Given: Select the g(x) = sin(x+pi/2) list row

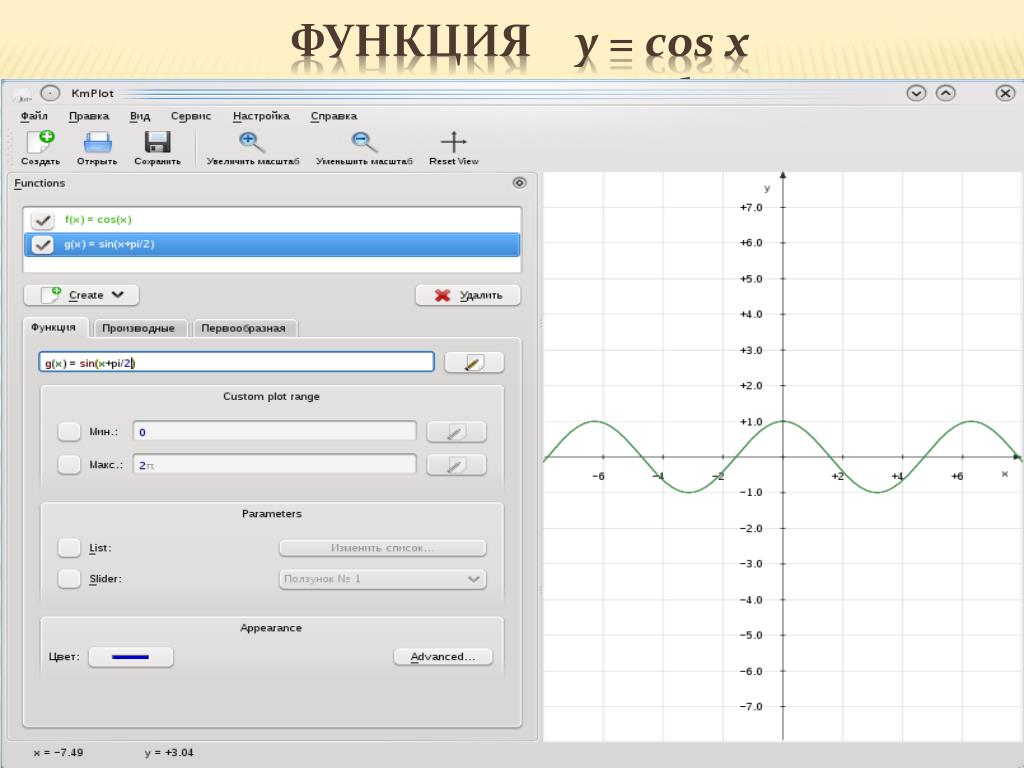Looking at the screenshot, I should click(272, 244).
